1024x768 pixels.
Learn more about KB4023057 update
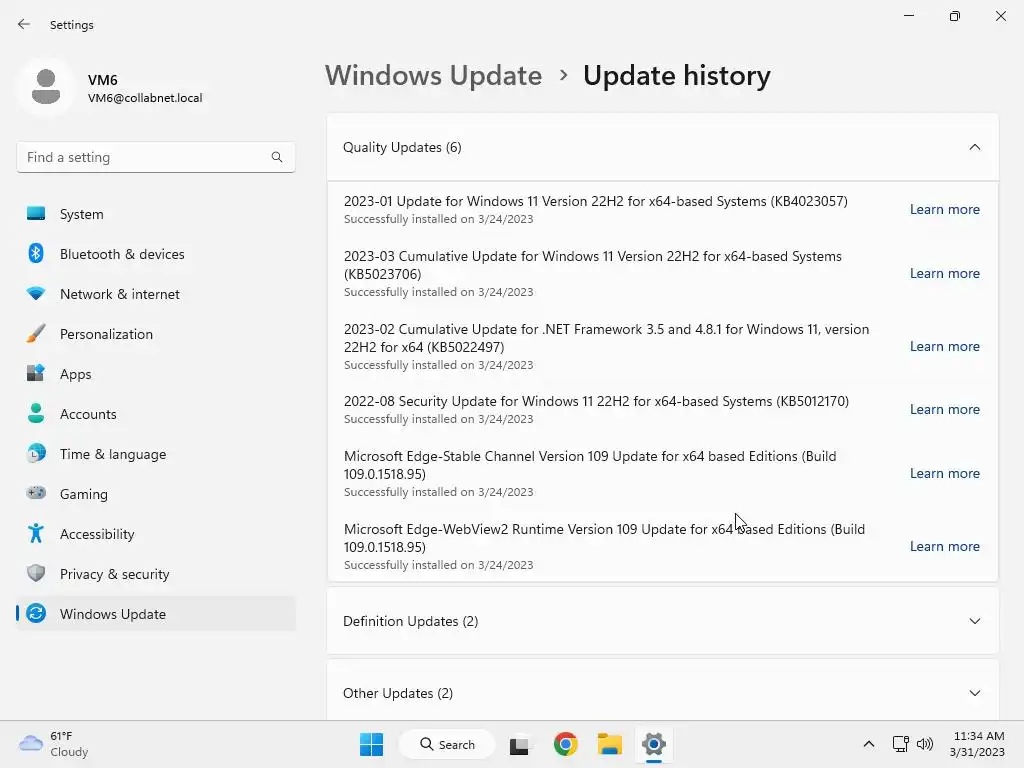(944, 210)
